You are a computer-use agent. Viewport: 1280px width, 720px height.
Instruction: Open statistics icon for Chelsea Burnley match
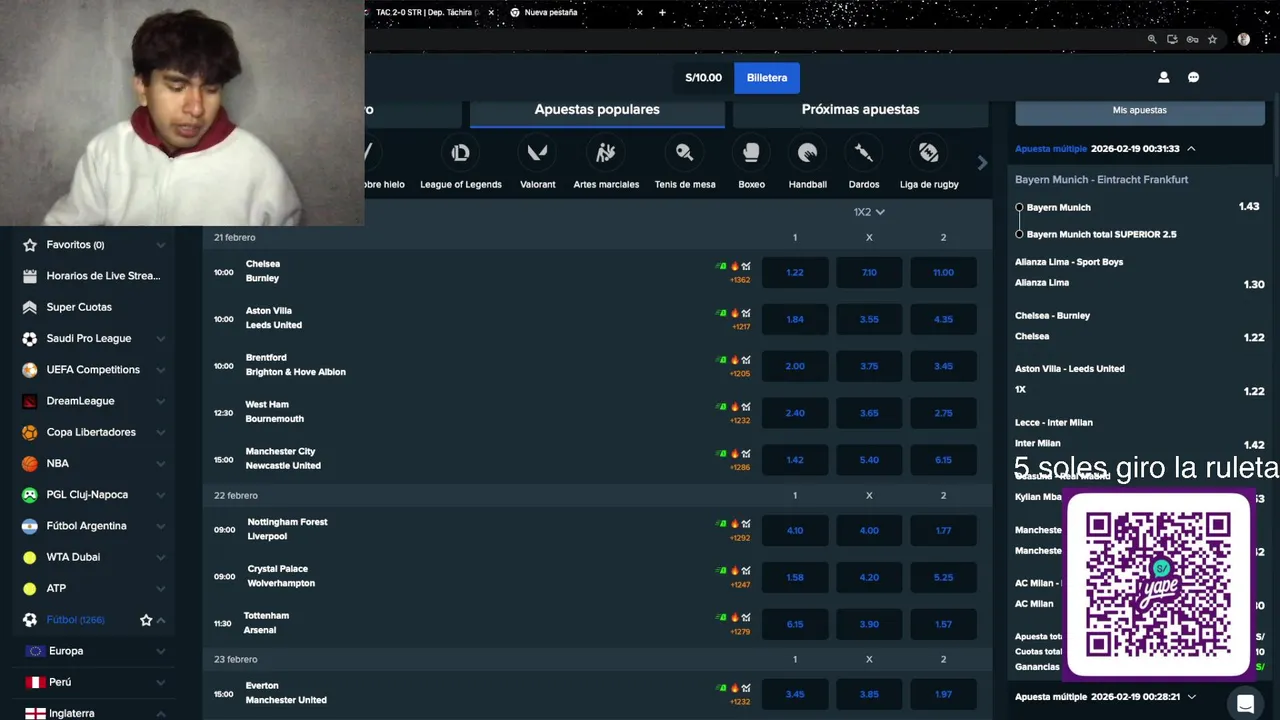click(746, 266)
